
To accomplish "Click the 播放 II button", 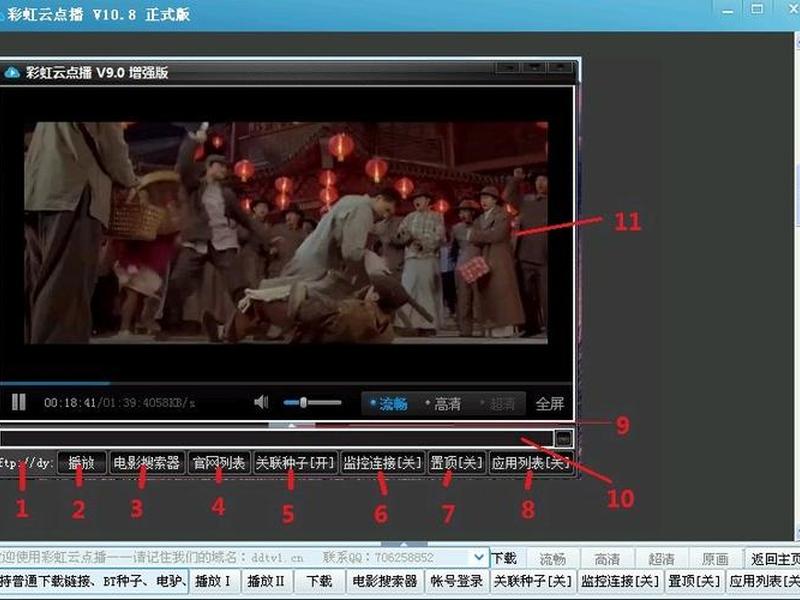I will pyautogui.click(x=266, y=581).
